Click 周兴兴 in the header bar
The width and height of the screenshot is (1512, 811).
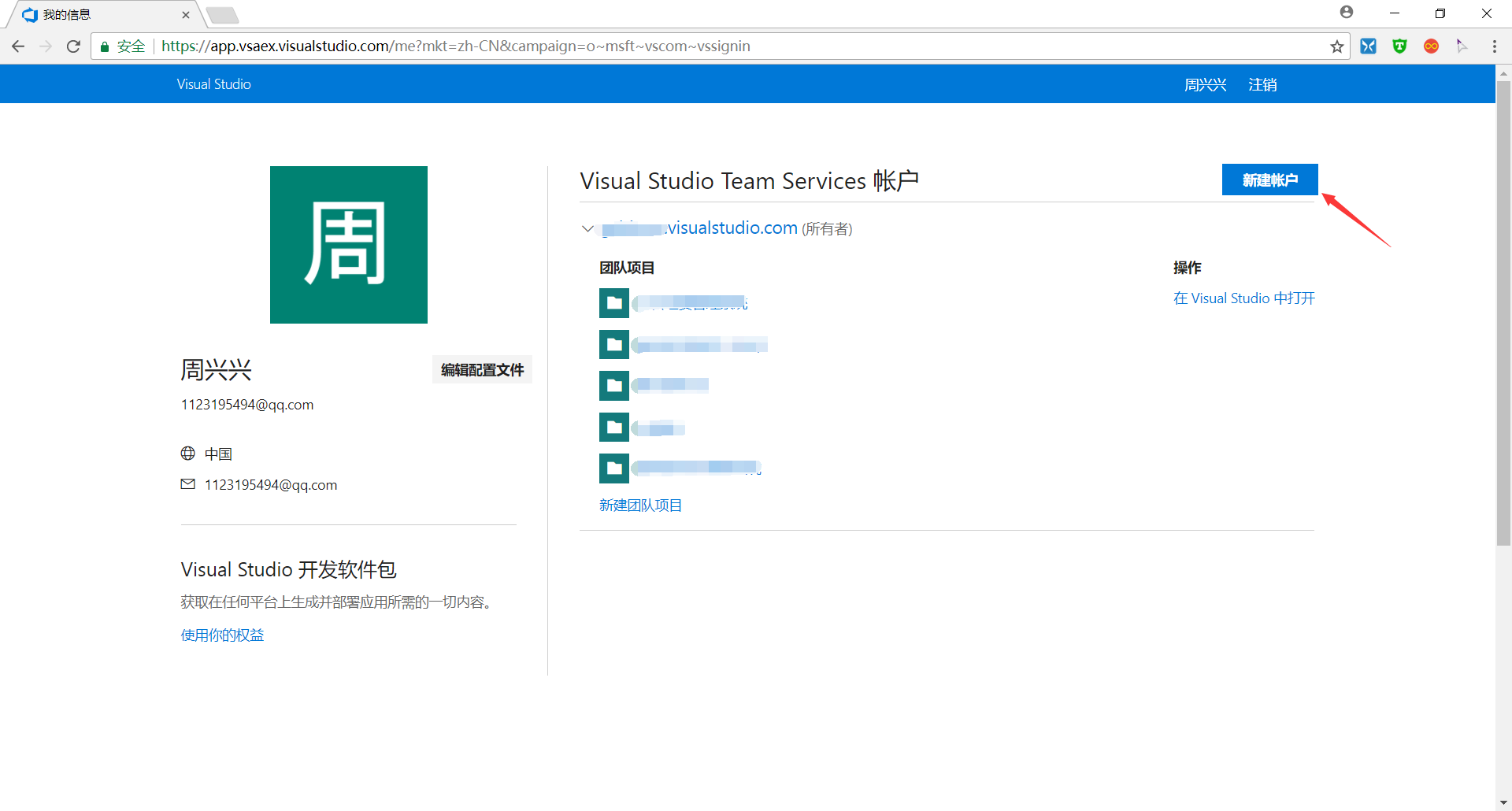point(1206,84)
